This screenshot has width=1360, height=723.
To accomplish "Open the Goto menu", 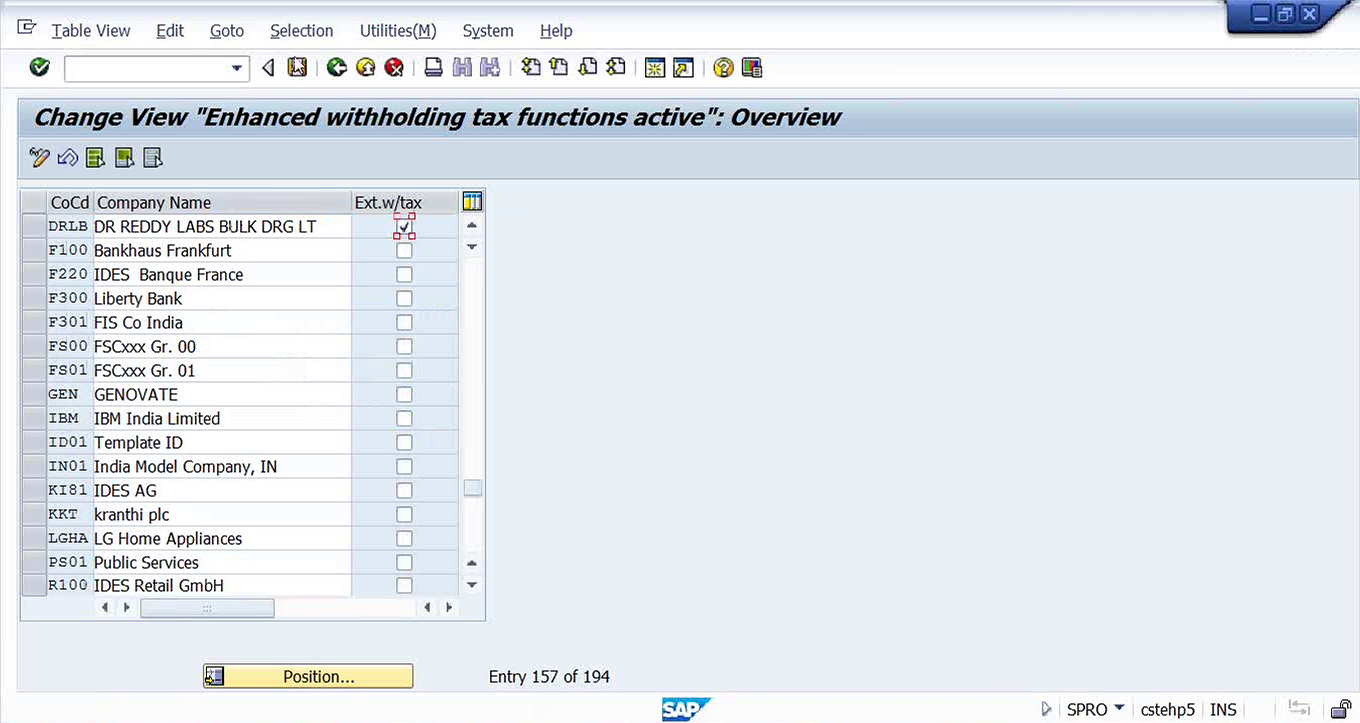I will [x=227, y=31].
